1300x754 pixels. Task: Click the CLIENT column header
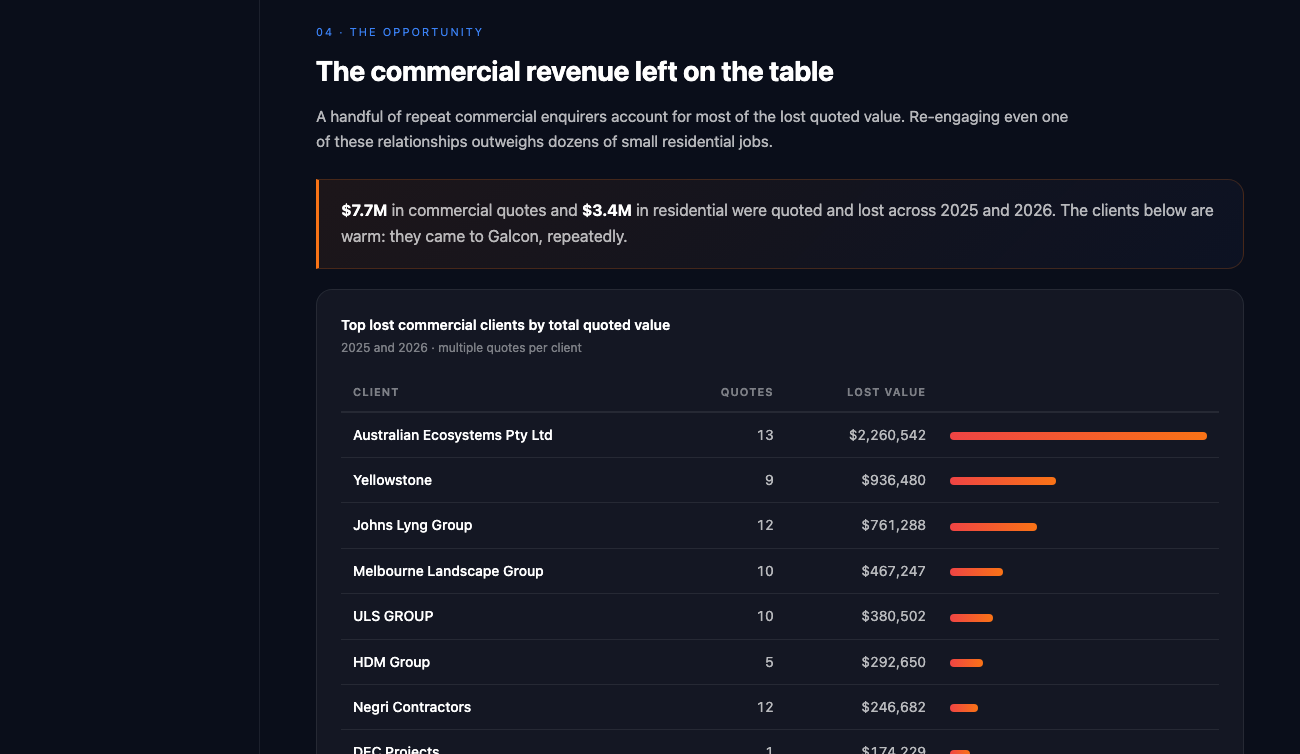(376, 392)
